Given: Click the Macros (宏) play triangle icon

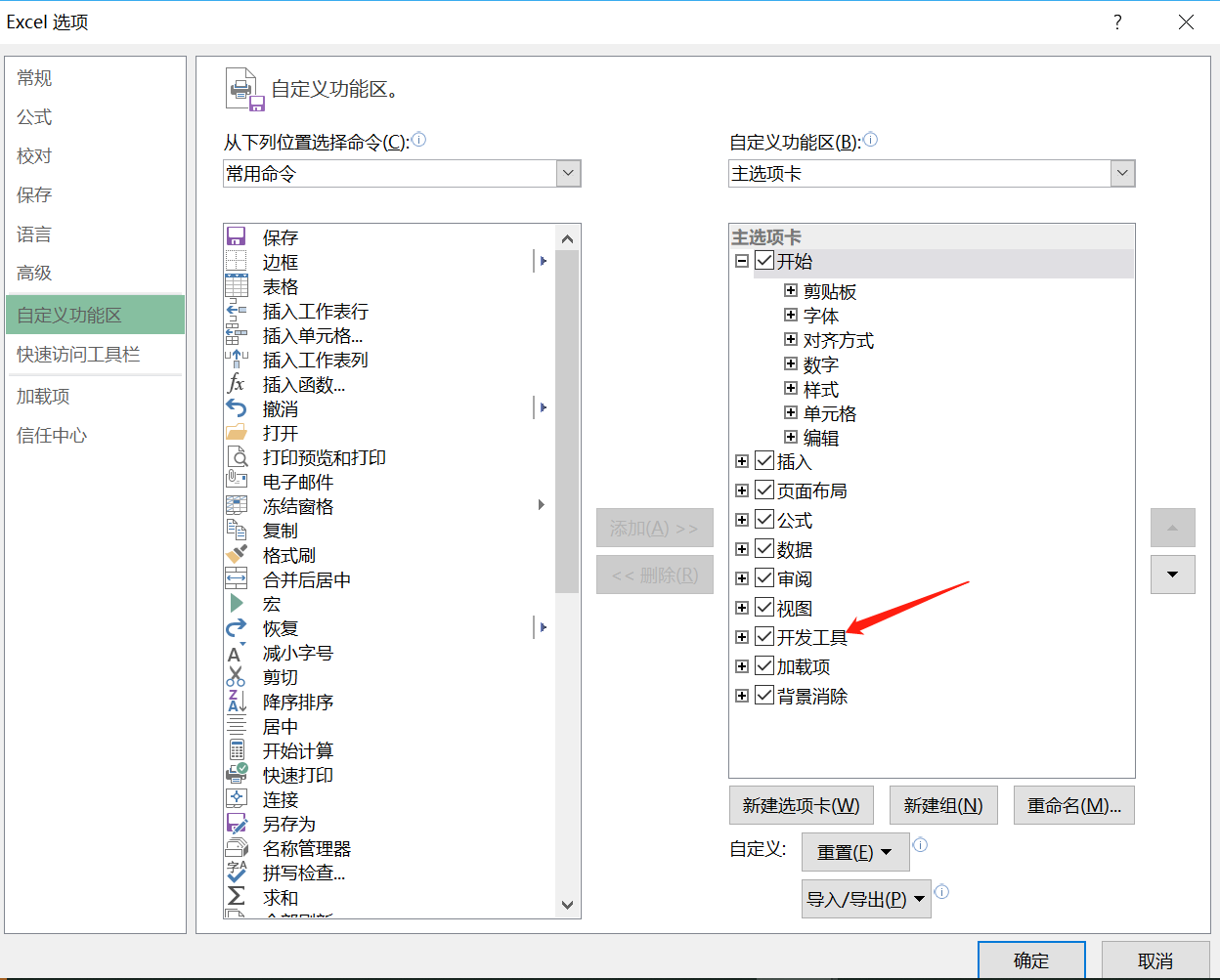Looking at the screenshot, I should [x=236, y=603].
